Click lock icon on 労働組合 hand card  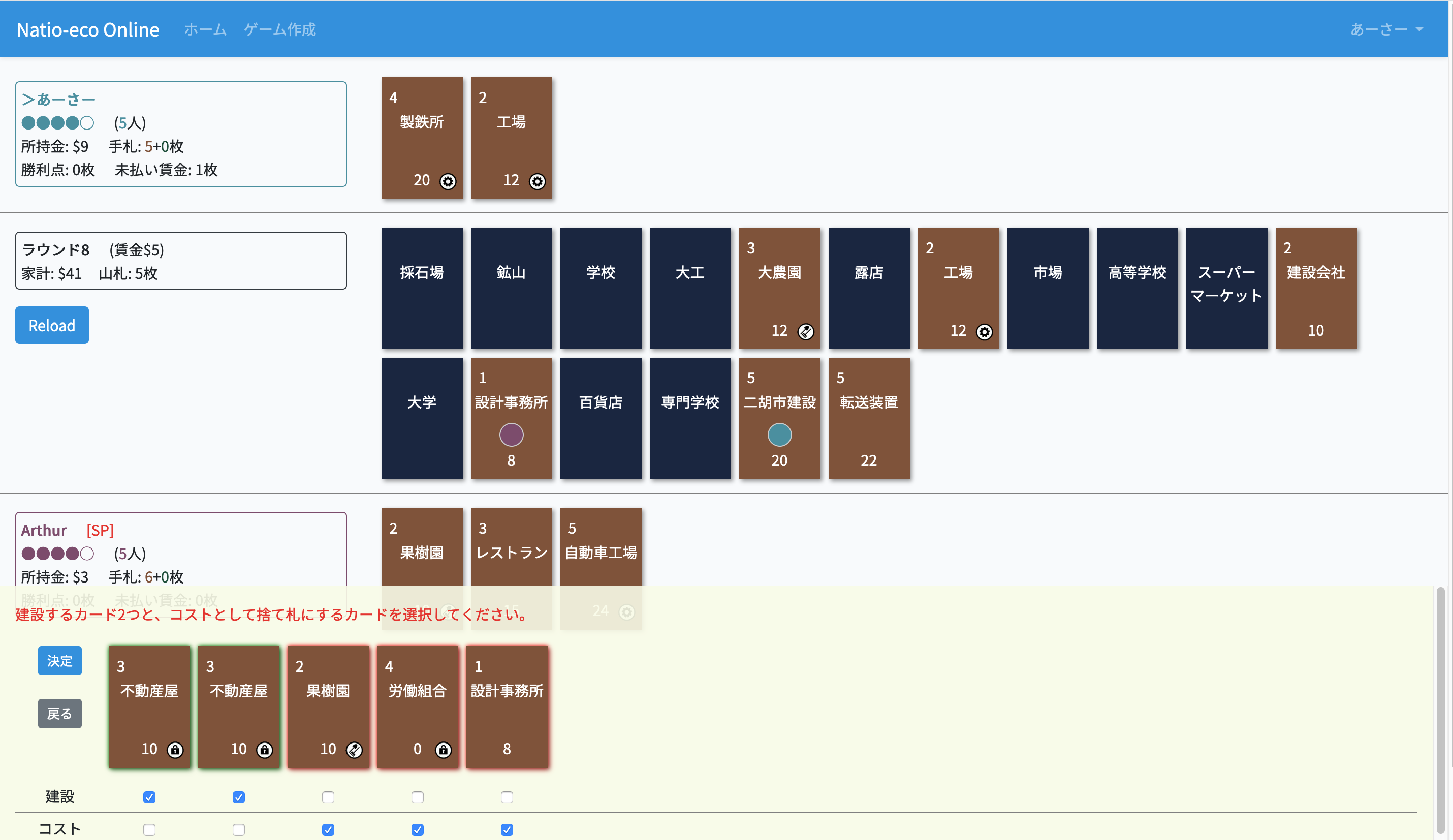443,749
